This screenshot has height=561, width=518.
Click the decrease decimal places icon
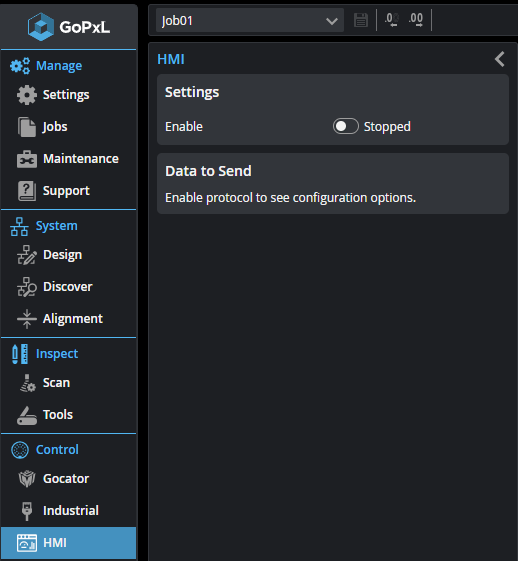coord(392,20)
